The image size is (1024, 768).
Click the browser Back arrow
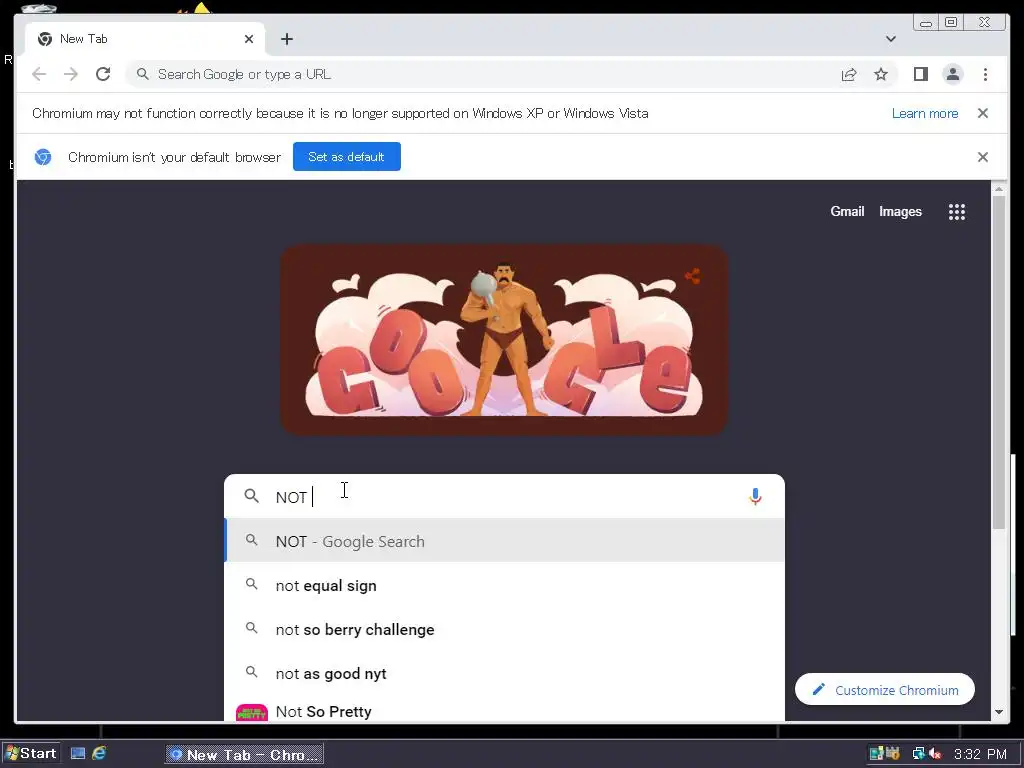(x=39, y=74)
